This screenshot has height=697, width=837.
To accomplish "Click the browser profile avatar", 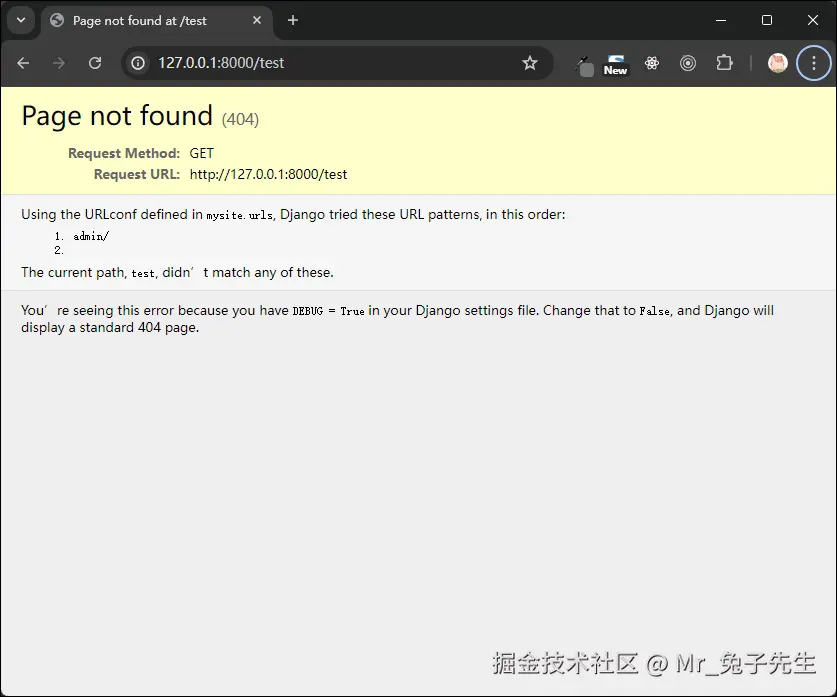I will 777,63.
